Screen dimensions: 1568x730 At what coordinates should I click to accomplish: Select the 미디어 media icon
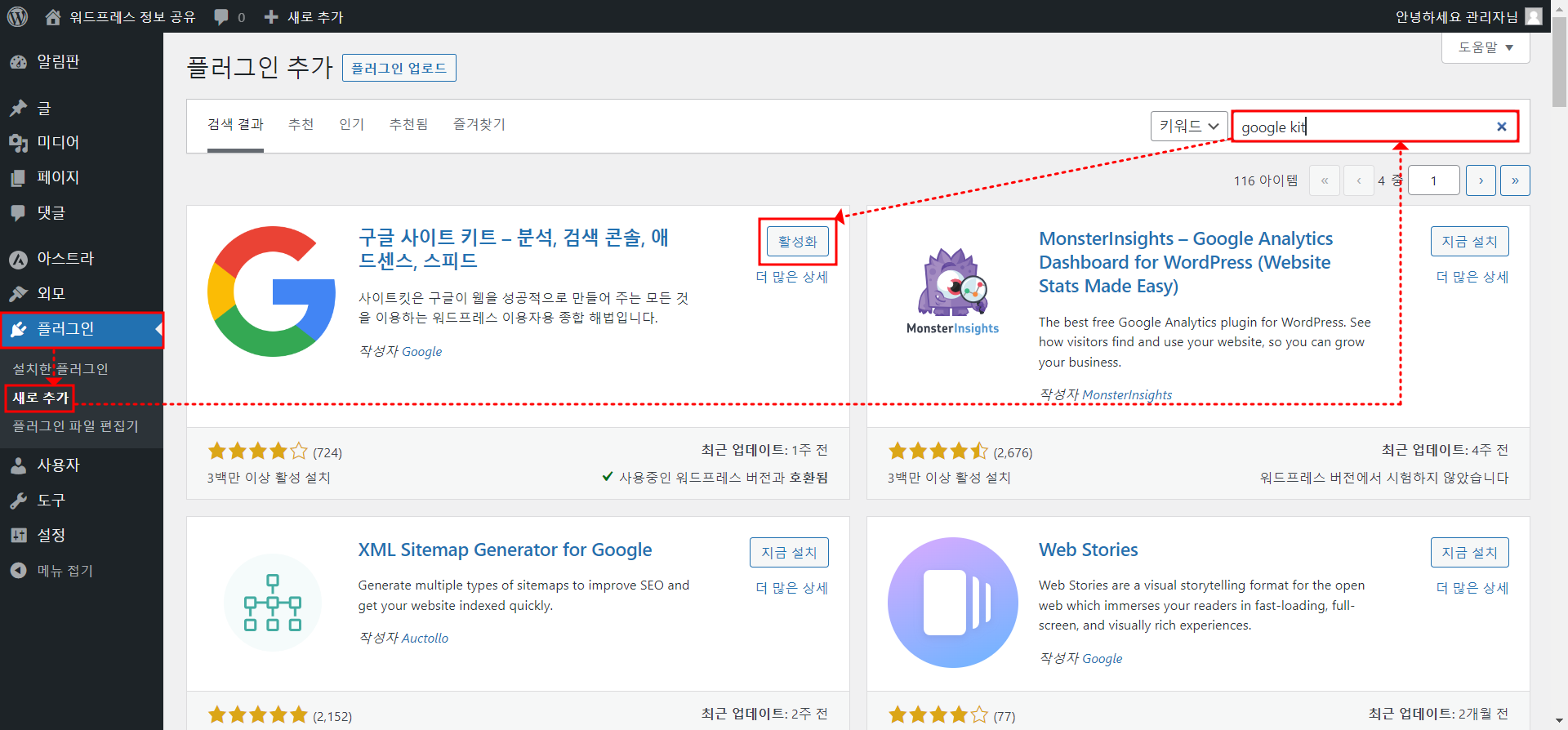[x=18, y=143]
